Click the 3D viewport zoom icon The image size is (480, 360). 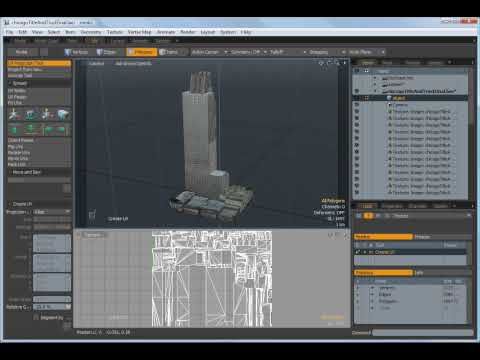tap(337, 63)
